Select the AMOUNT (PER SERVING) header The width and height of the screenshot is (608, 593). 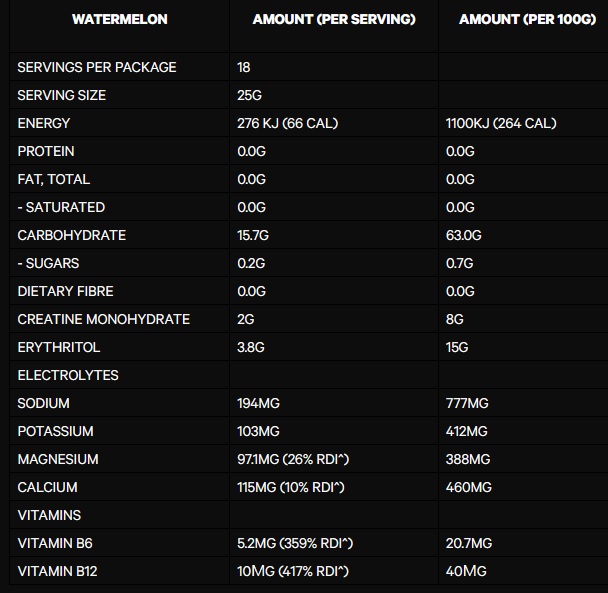click(334, 19)
